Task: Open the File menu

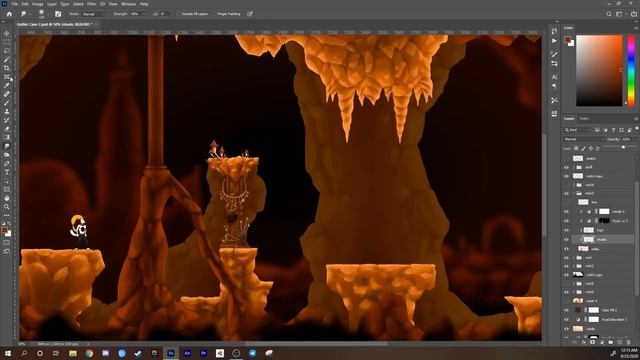Action: click(14, 4)
